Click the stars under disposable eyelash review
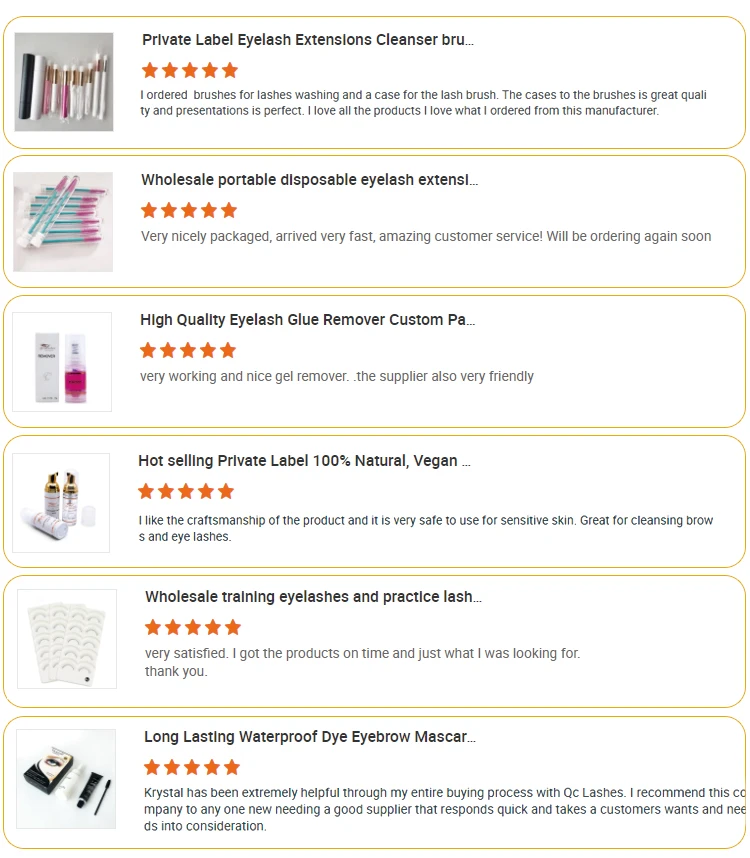The image size is (750, 858). (189, 210)
